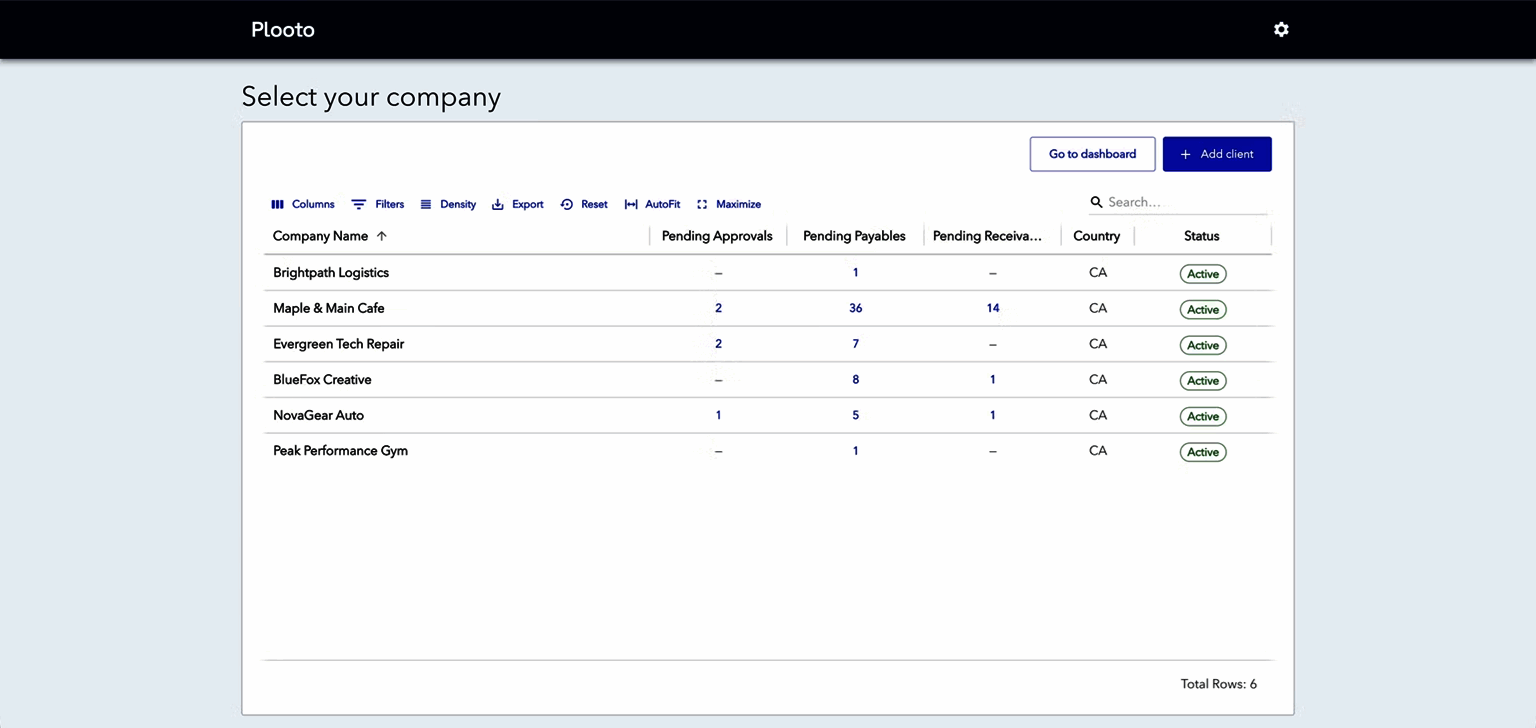Viewport: 1536px width, 728px height.
Task: Click the Plooto logo
Action: [283, 30]
